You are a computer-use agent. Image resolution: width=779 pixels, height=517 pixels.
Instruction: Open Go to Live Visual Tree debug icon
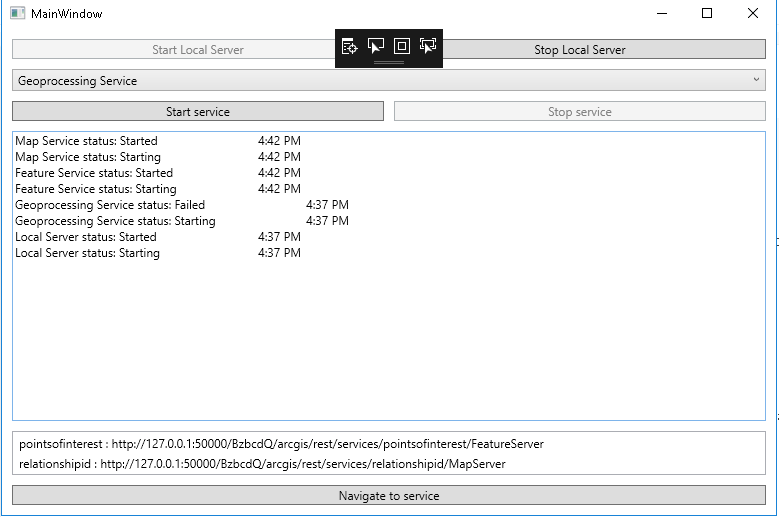349,47
